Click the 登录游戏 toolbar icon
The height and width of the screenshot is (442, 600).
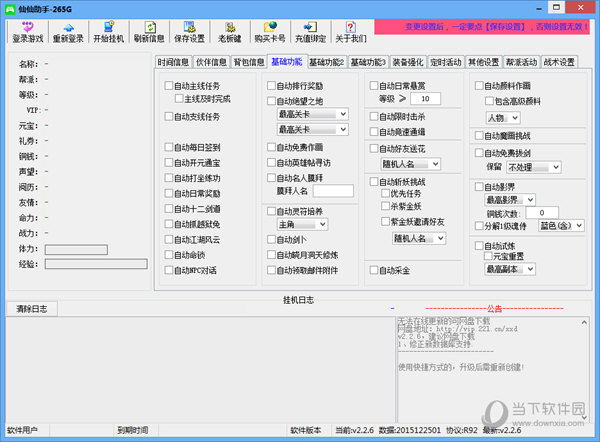coord(28,32)
